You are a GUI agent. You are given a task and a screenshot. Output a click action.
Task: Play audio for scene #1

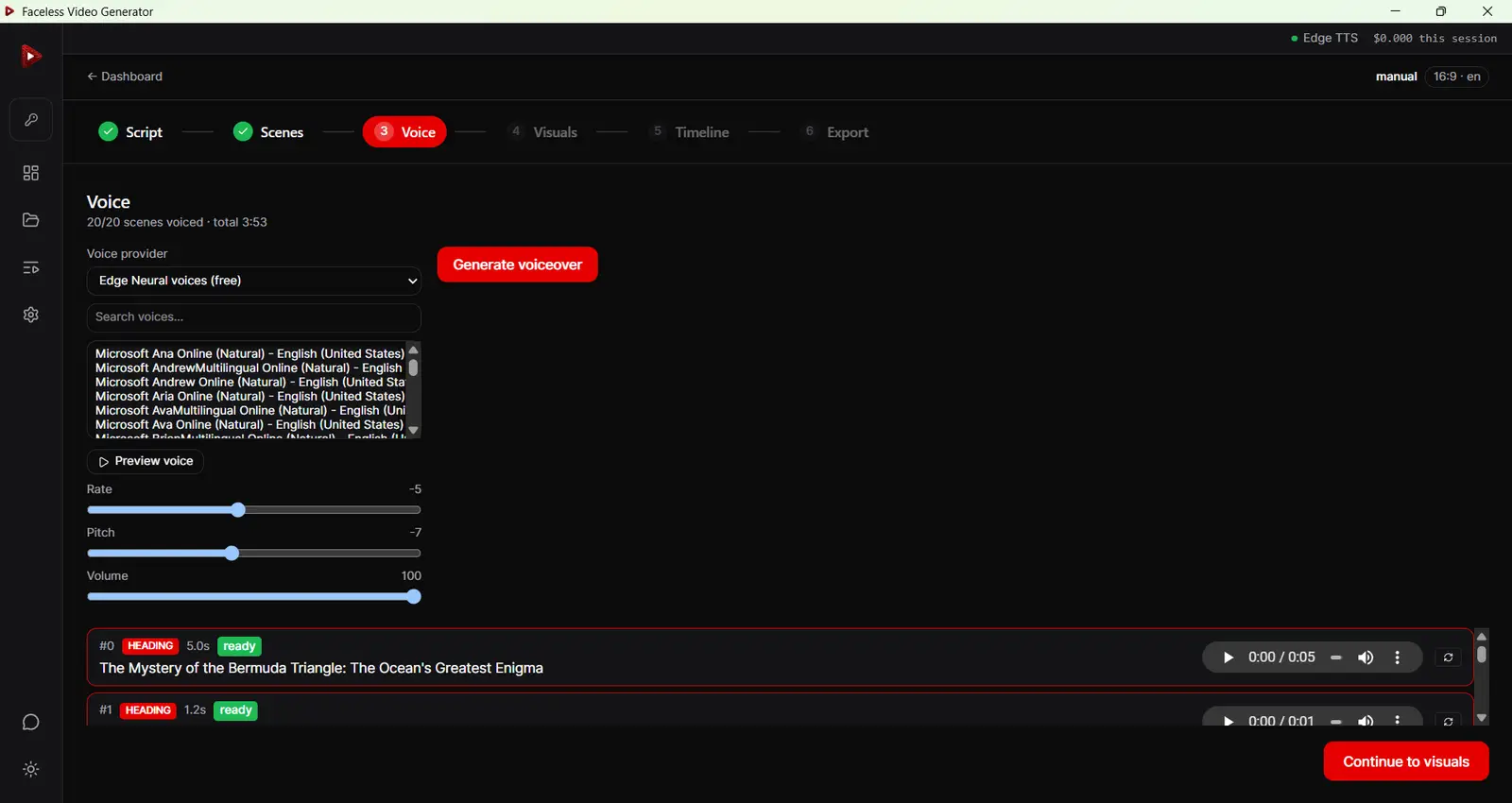pyautogui.click(x=1228, y=721)
